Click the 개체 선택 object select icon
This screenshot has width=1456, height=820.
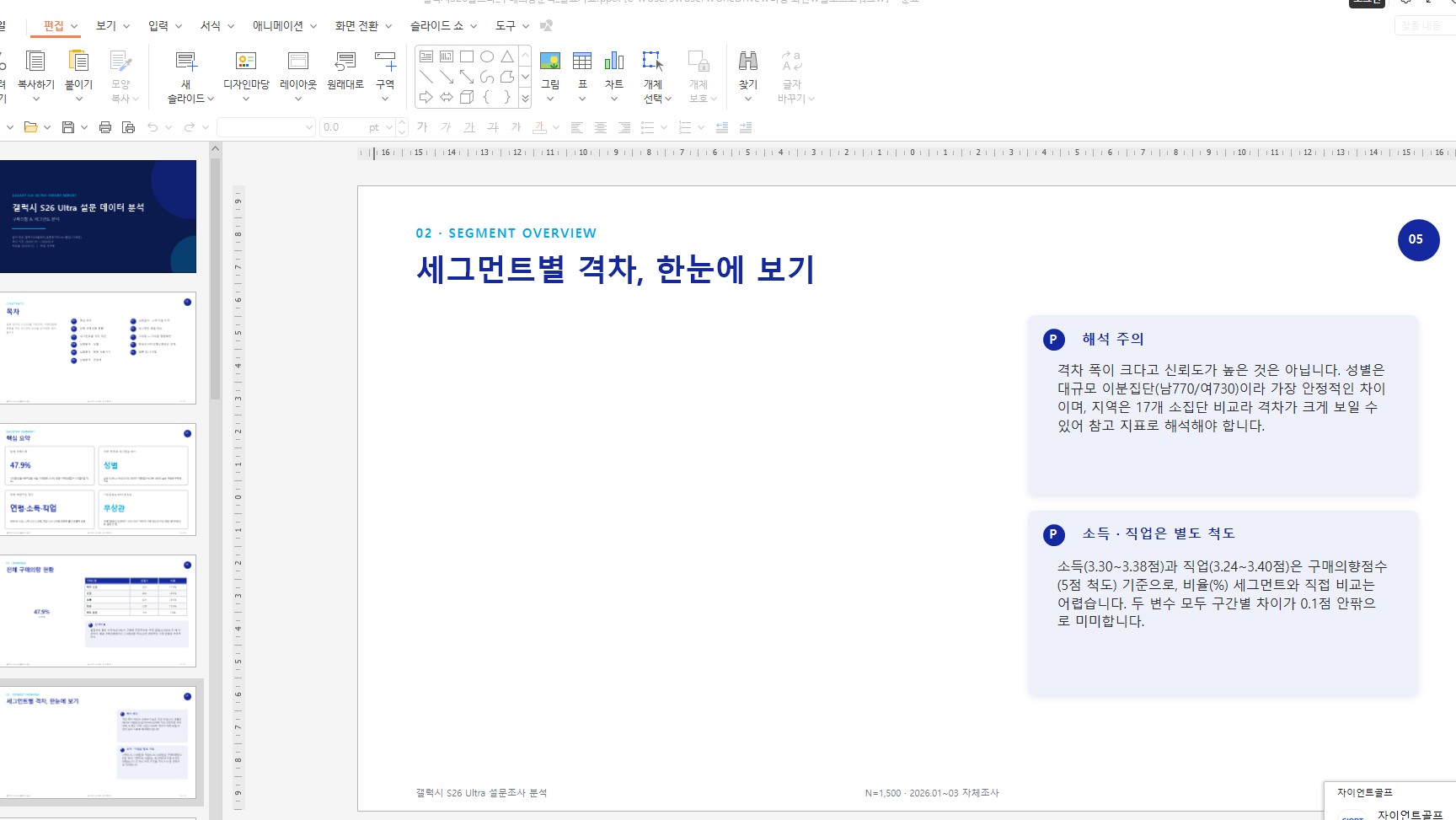653,62
